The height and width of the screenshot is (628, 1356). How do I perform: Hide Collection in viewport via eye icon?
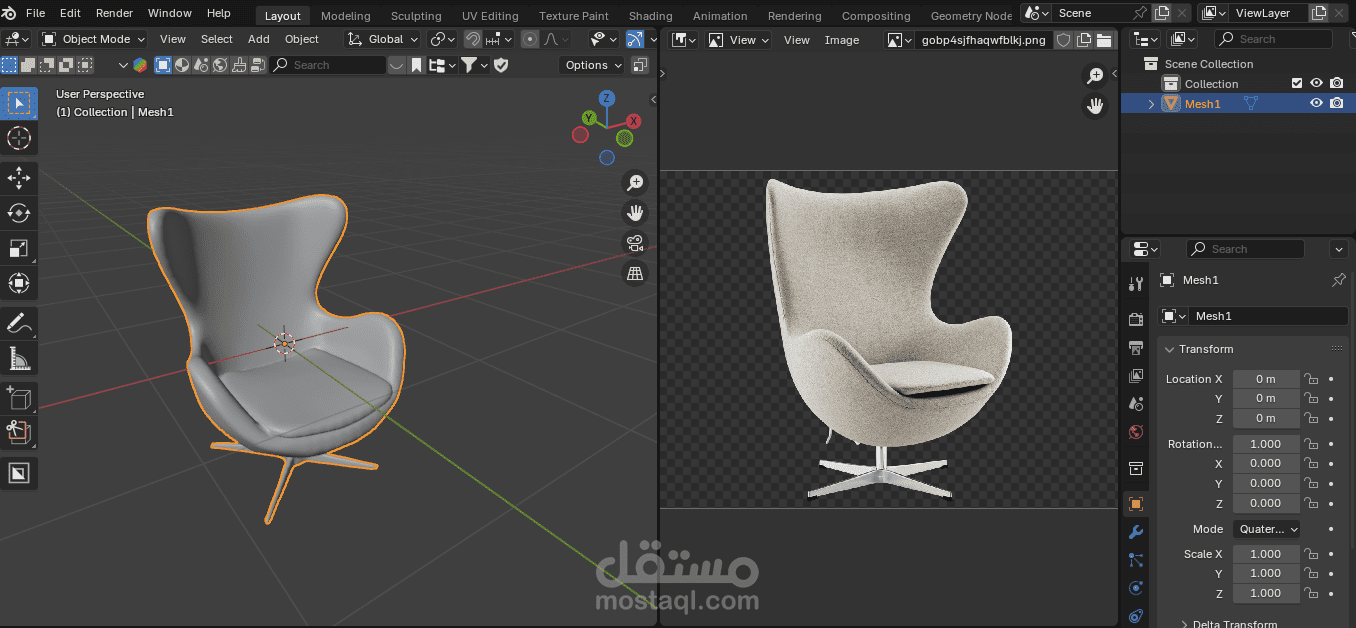(x=1317, y=84)
